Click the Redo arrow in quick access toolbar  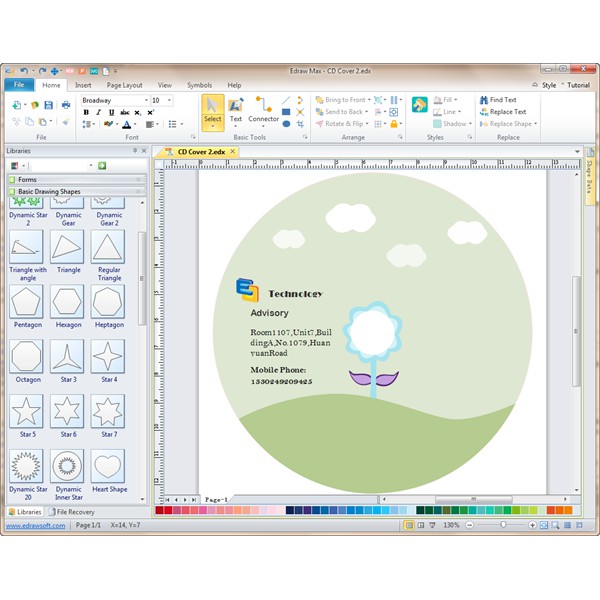point(42,71)
